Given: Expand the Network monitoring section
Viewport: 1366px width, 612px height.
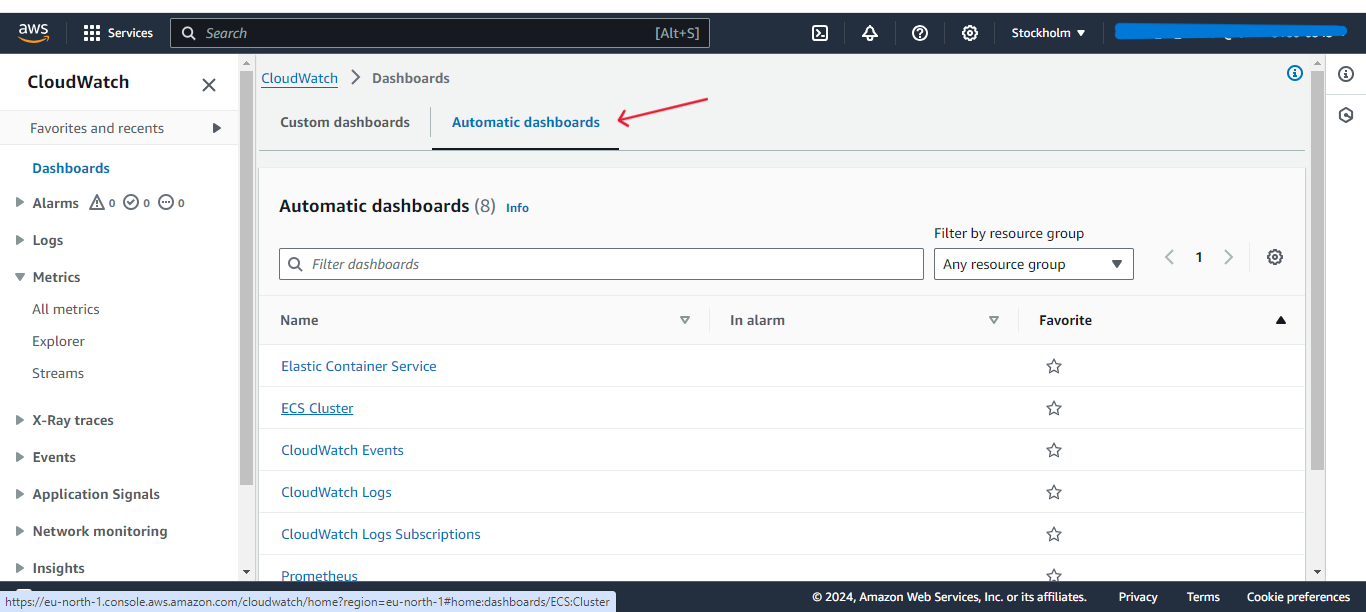Looking at the screenshot, I should pos(20,531).
